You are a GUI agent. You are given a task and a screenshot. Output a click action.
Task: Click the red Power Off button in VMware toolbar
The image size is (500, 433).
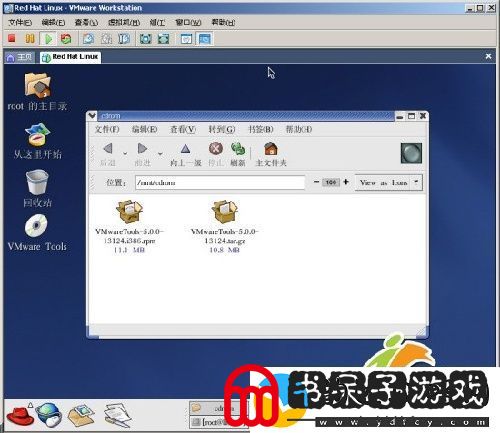(12, 39)
